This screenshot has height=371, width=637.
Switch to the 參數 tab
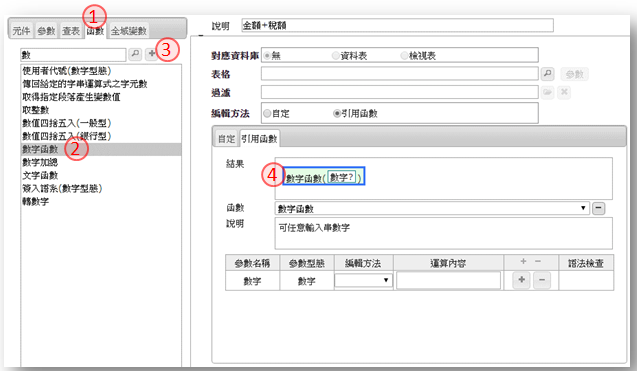46,31
